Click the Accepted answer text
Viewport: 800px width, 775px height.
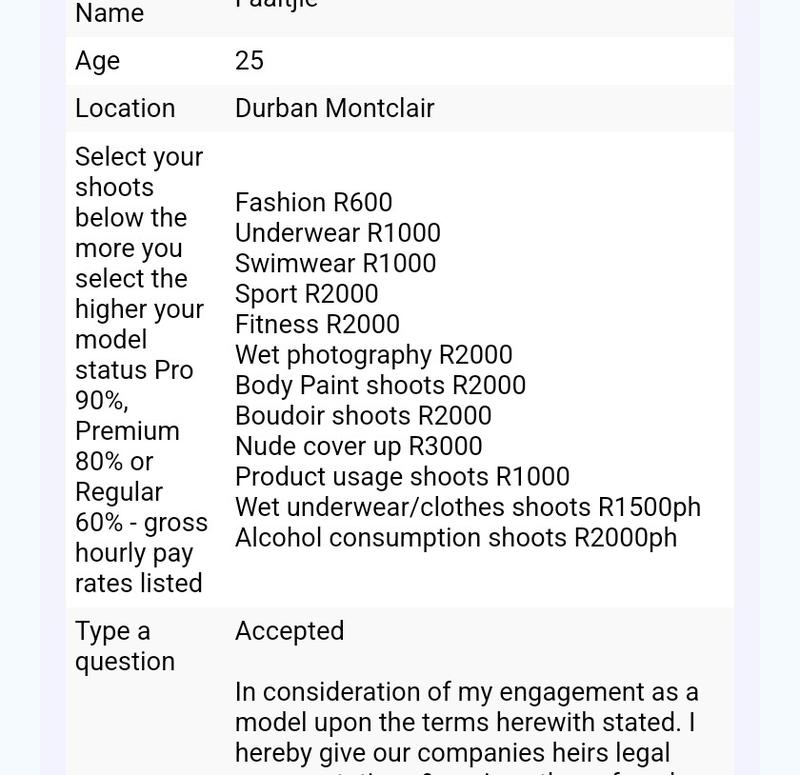click(x=289, y=631)
